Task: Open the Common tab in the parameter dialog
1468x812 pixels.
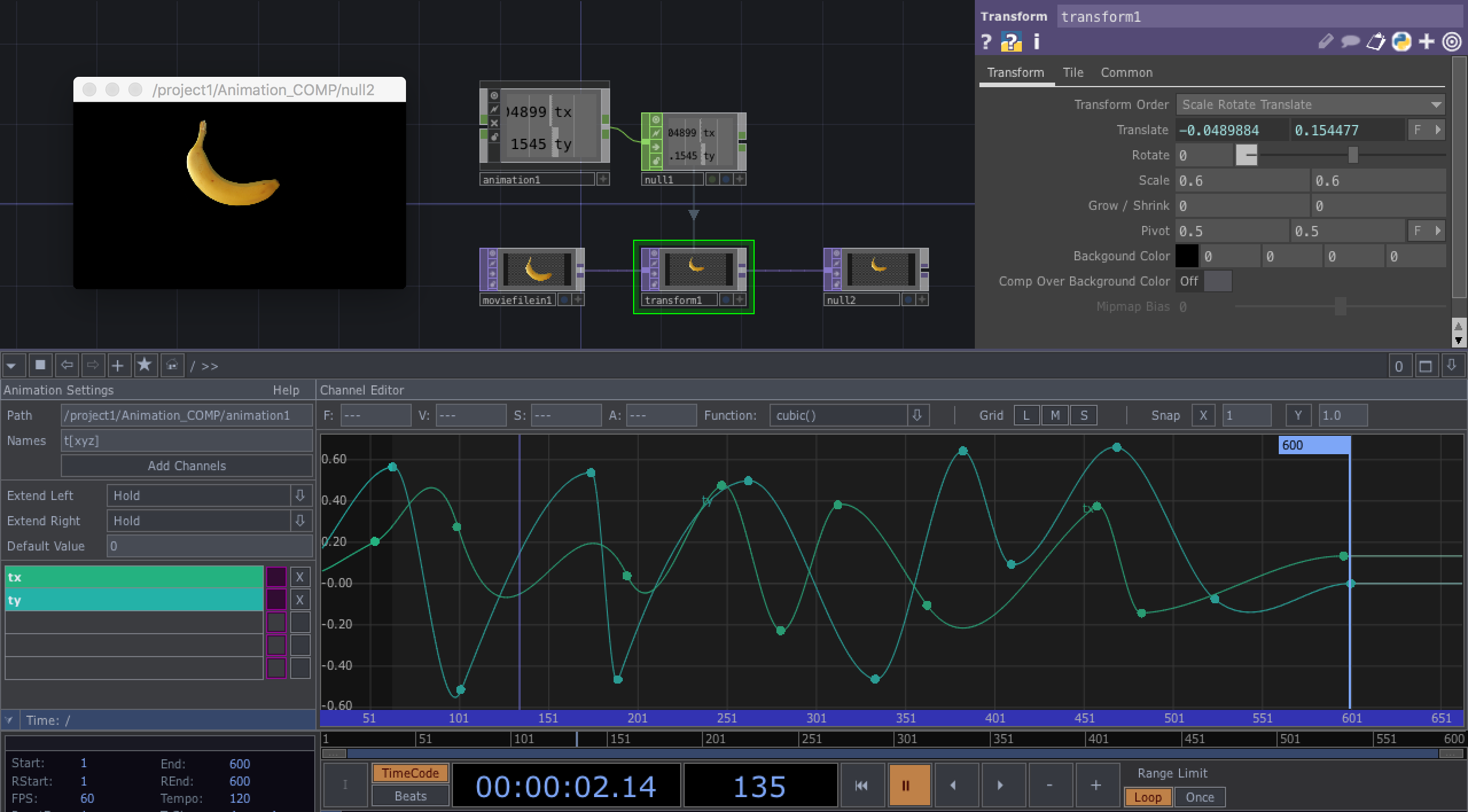Action: [1126, 72]
